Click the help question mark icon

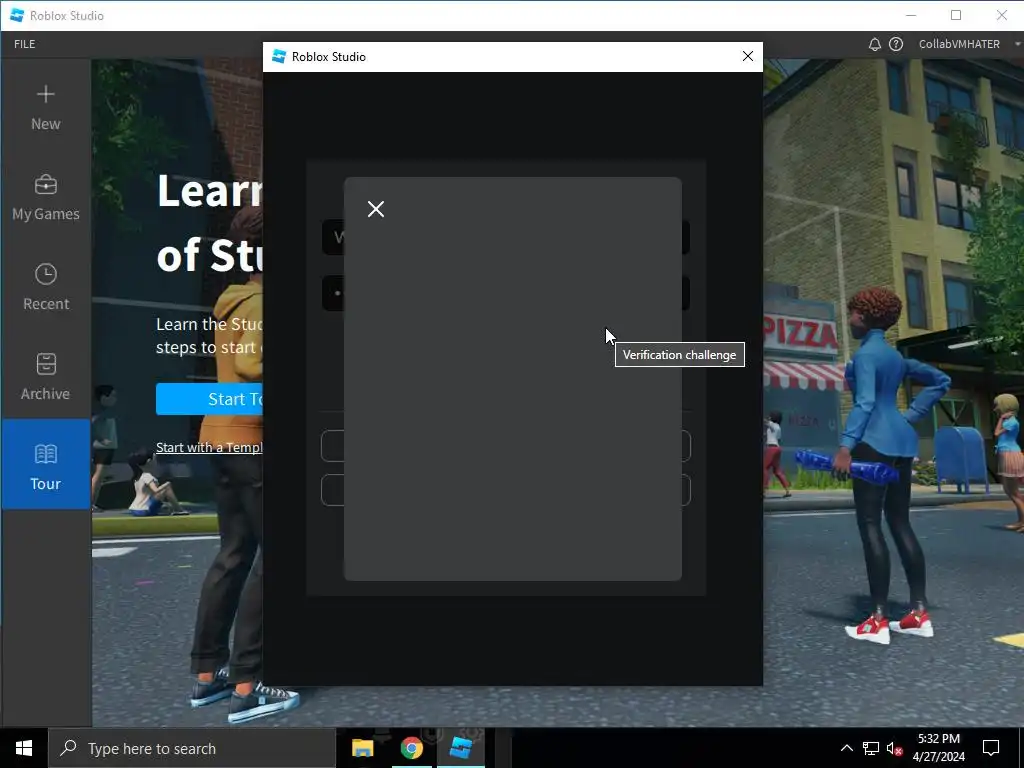click(x=896, y=44)
